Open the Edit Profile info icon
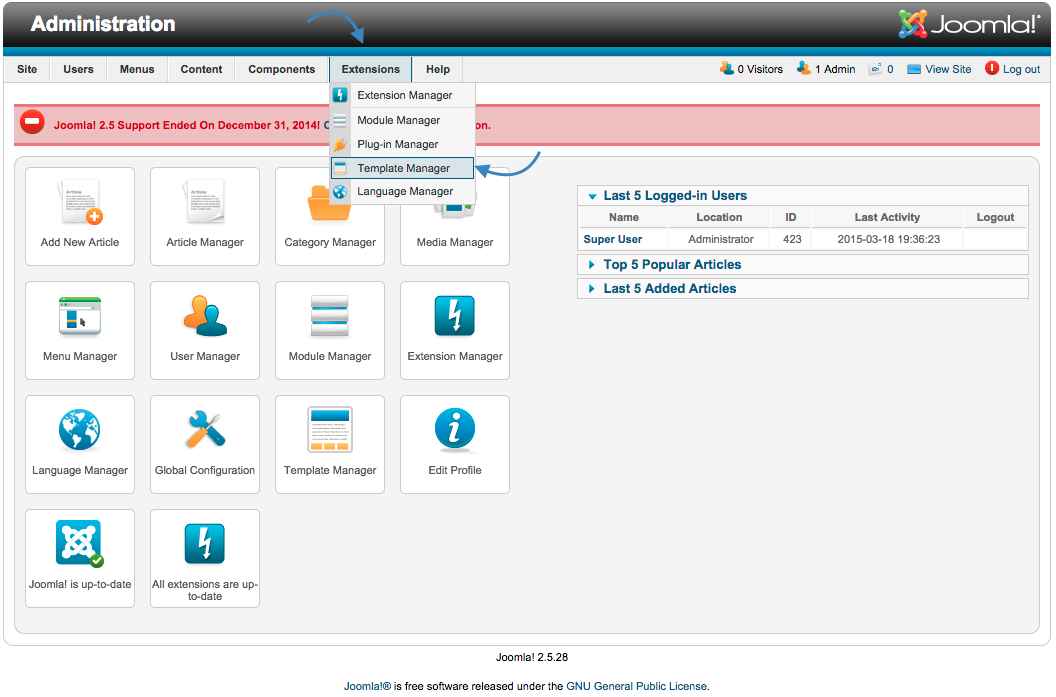 click(x=455, y=444)
